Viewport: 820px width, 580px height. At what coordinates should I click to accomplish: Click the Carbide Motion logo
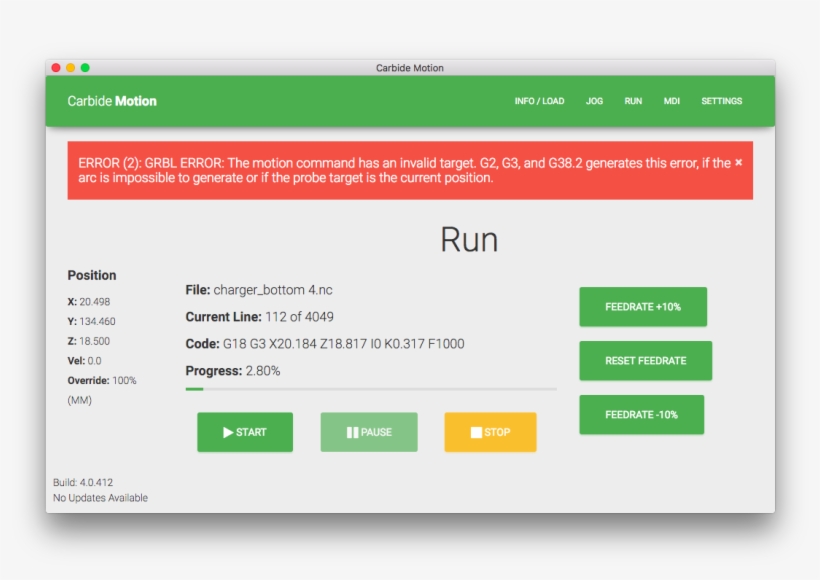point(112,101)
